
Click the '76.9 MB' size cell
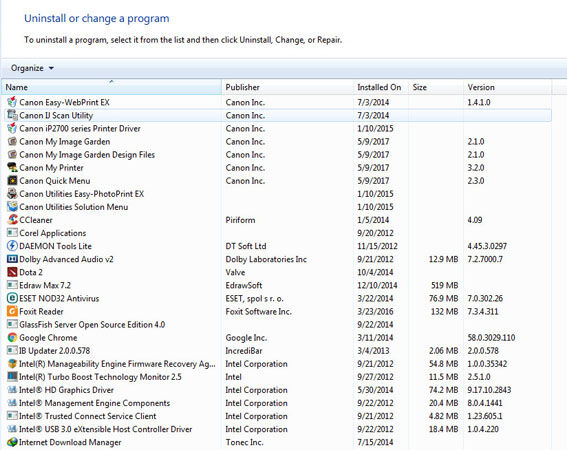(443, 298)
